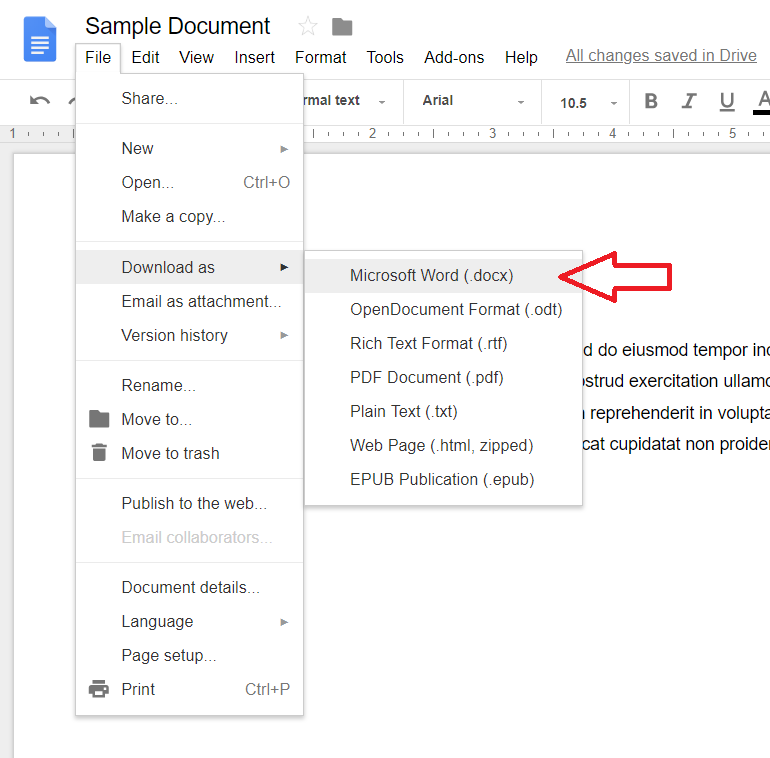Toggle underline formatting
The image size is (770, 758).
[727, 102]
